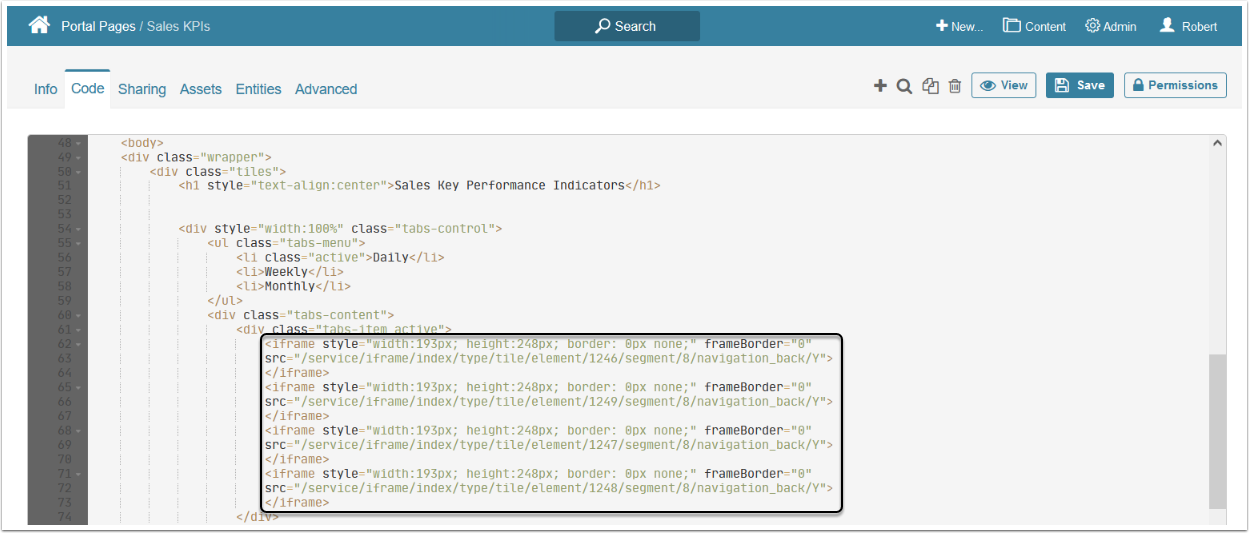Screen dimensions: 1249x533
Task: Open the Robert user profile menu
Action: [x=1188, y=26]
